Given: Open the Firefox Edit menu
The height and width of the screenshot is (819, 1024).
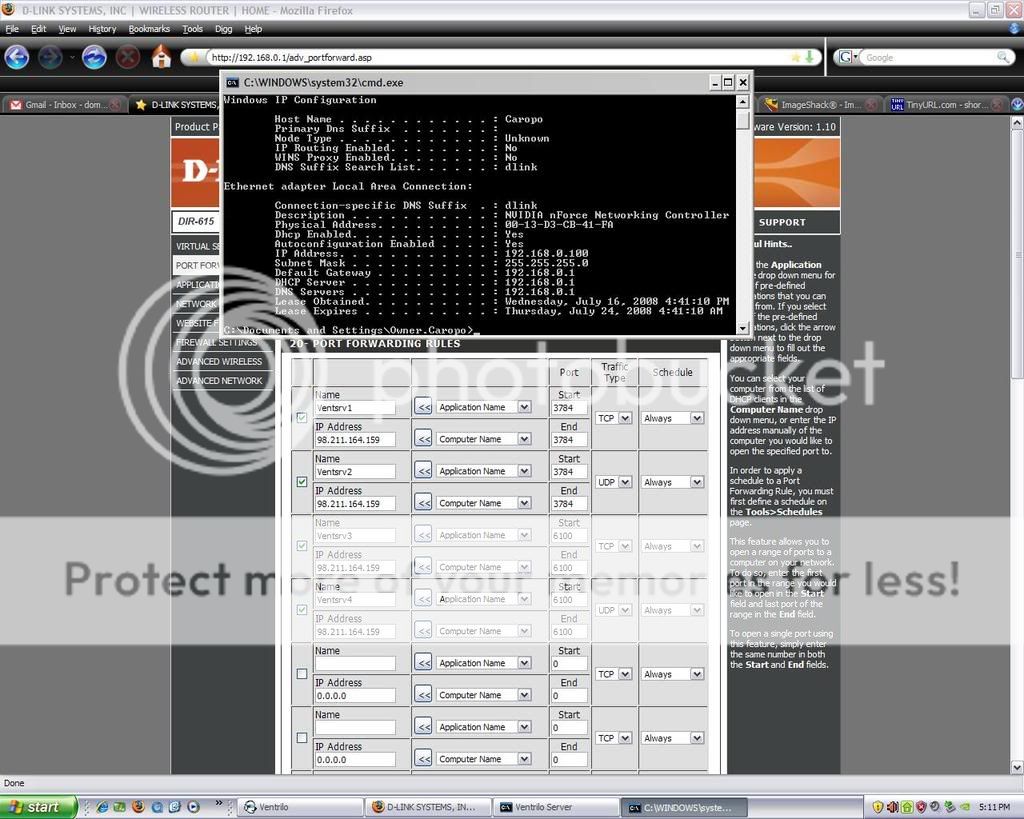Looking at the screenshot, I should 39,29.
